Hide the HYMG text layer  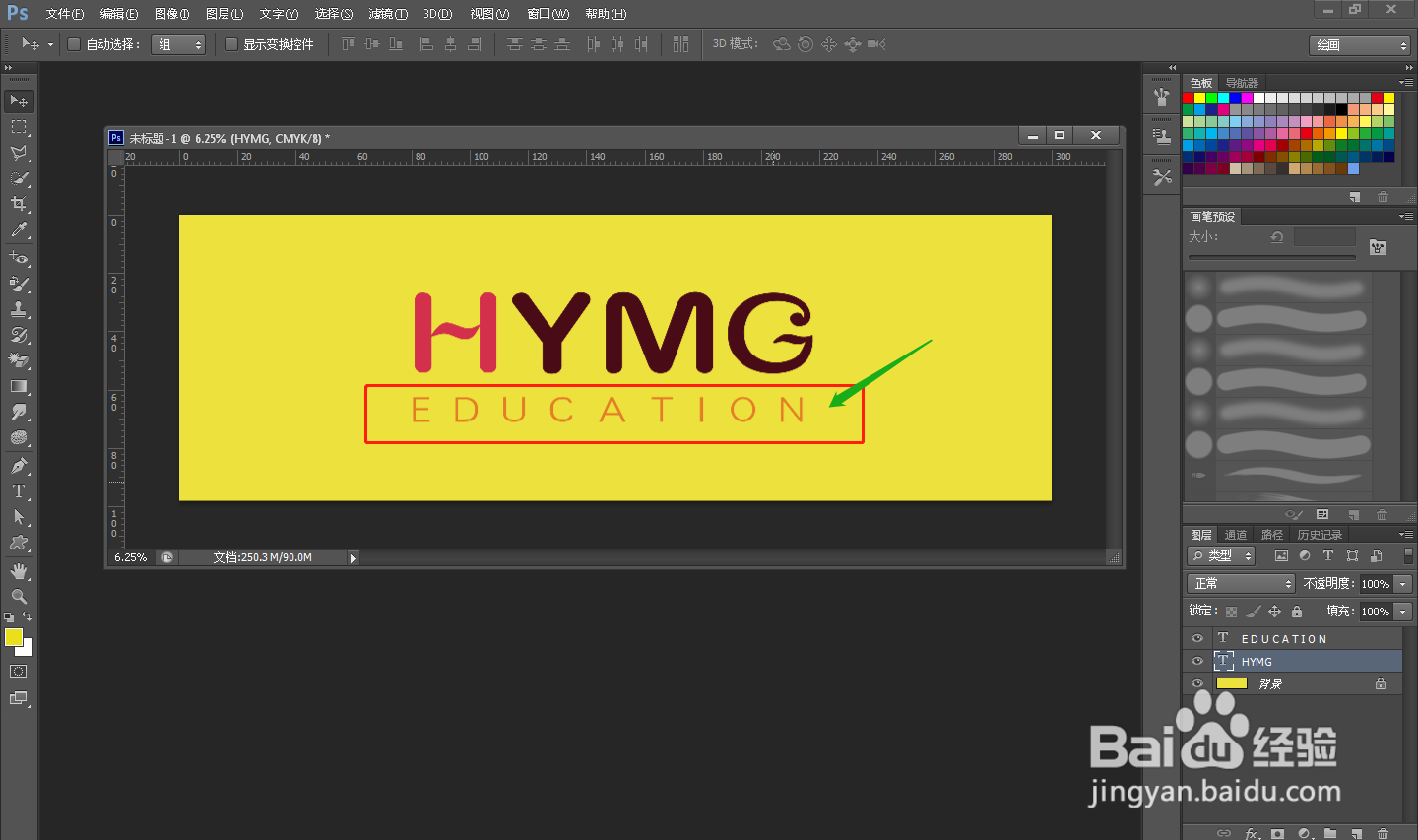(1197, 661)
